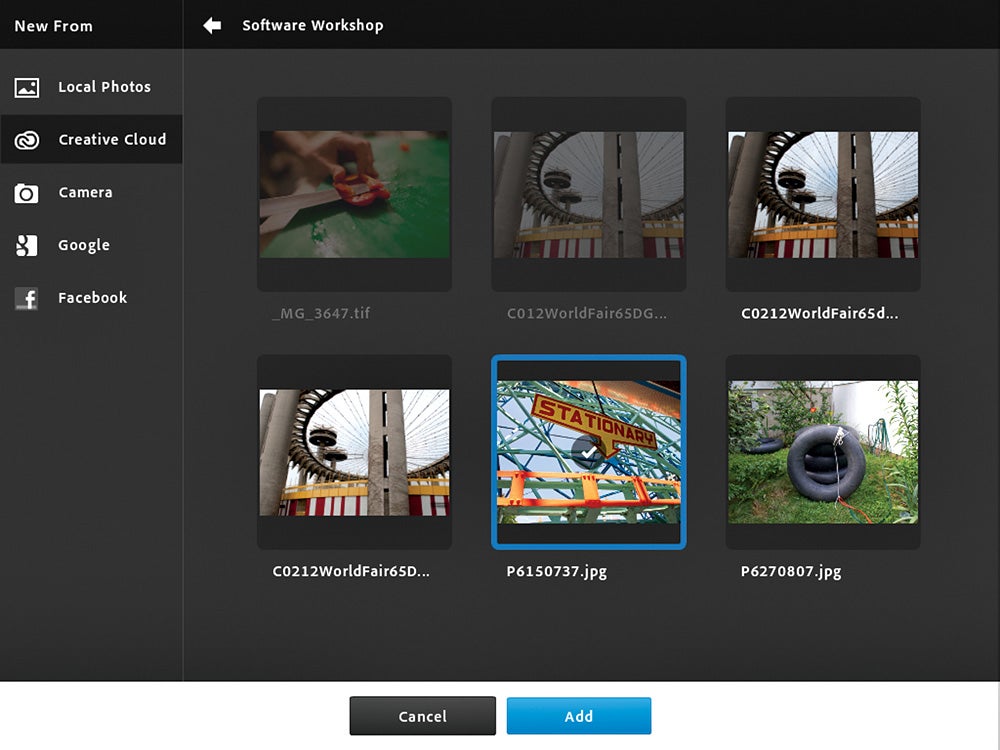Click the Camera icon in sidebar
The width and height of the screenshot is (1000, 750).
[27, 193]
